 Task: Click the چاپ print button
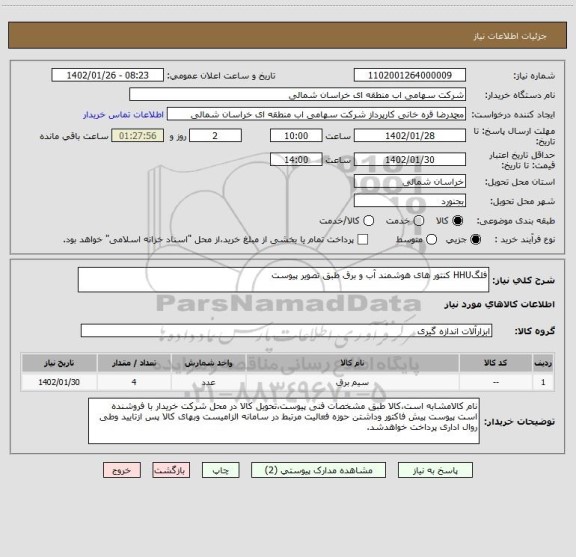click(x=221, y=470)
